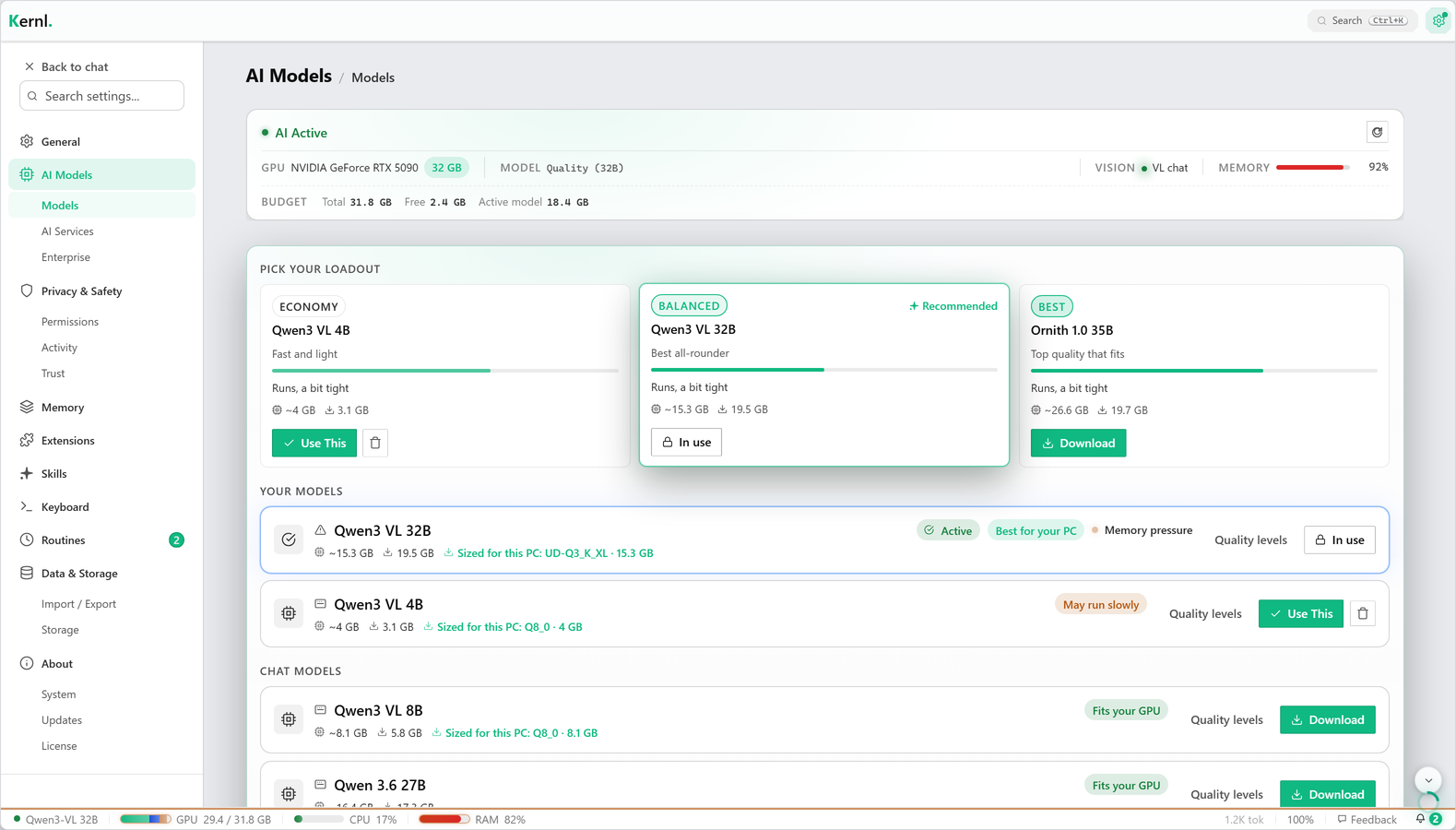
Task: Click the Best for your PC badge
Action: tap(1036, 530)
